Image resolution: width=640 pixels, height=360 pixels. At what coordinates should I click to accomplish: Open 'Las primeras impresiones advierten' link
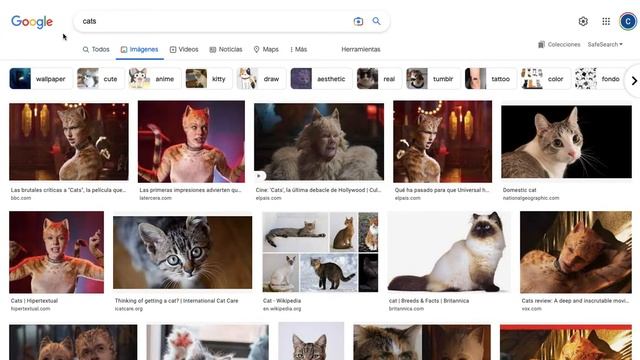[x=190, y=190]
